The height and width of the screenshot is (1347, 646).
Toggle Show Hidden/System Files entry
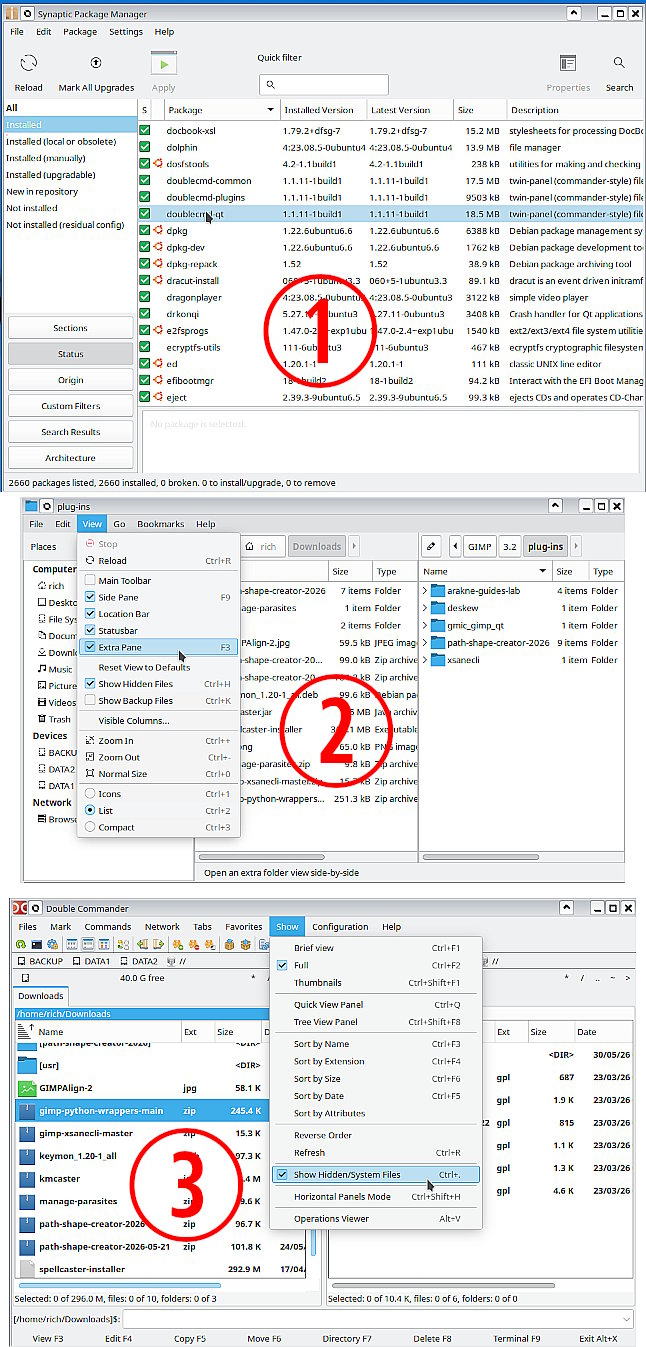point(376,1175)
